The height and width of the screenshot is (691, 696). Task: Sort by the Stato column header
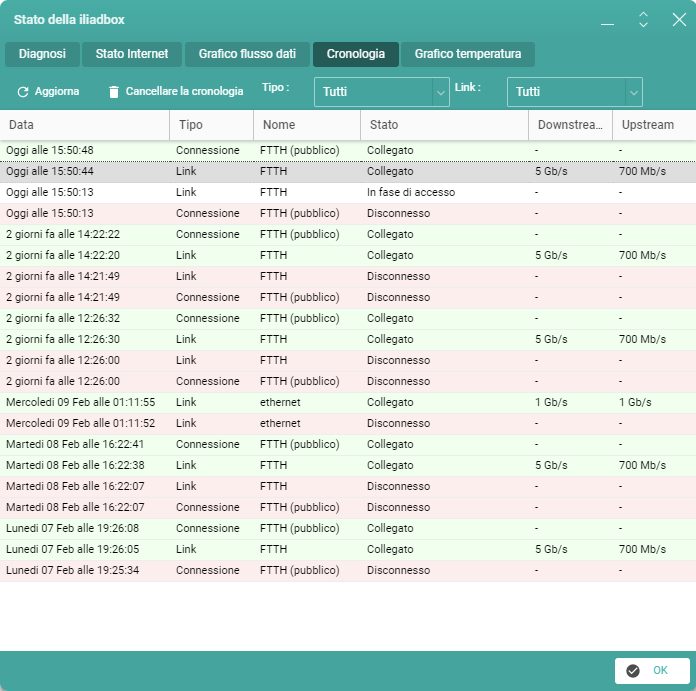coord(444,125)
